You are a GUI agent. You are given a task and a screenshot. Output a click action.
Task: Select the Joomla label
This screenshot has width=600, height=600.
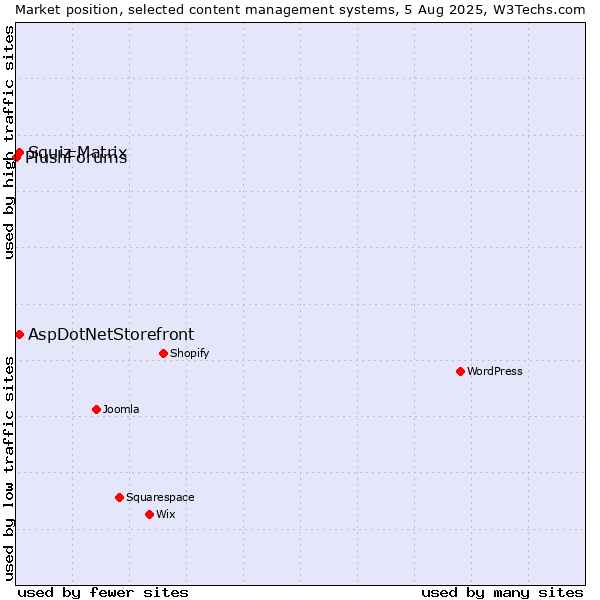pos(121,409)
